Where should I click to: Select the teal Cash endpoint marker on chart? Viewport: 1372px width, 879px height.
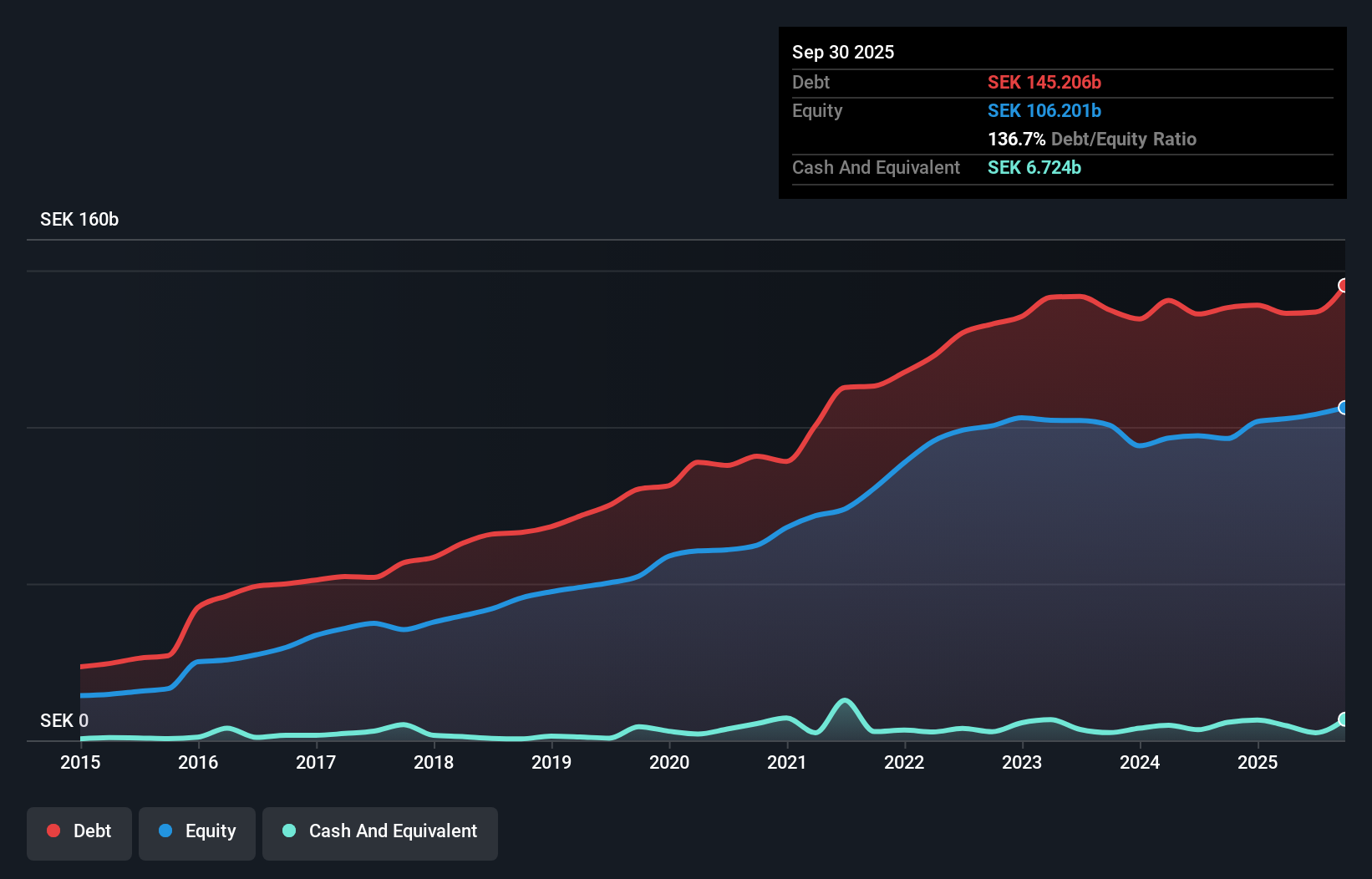tap(1343, 719)
